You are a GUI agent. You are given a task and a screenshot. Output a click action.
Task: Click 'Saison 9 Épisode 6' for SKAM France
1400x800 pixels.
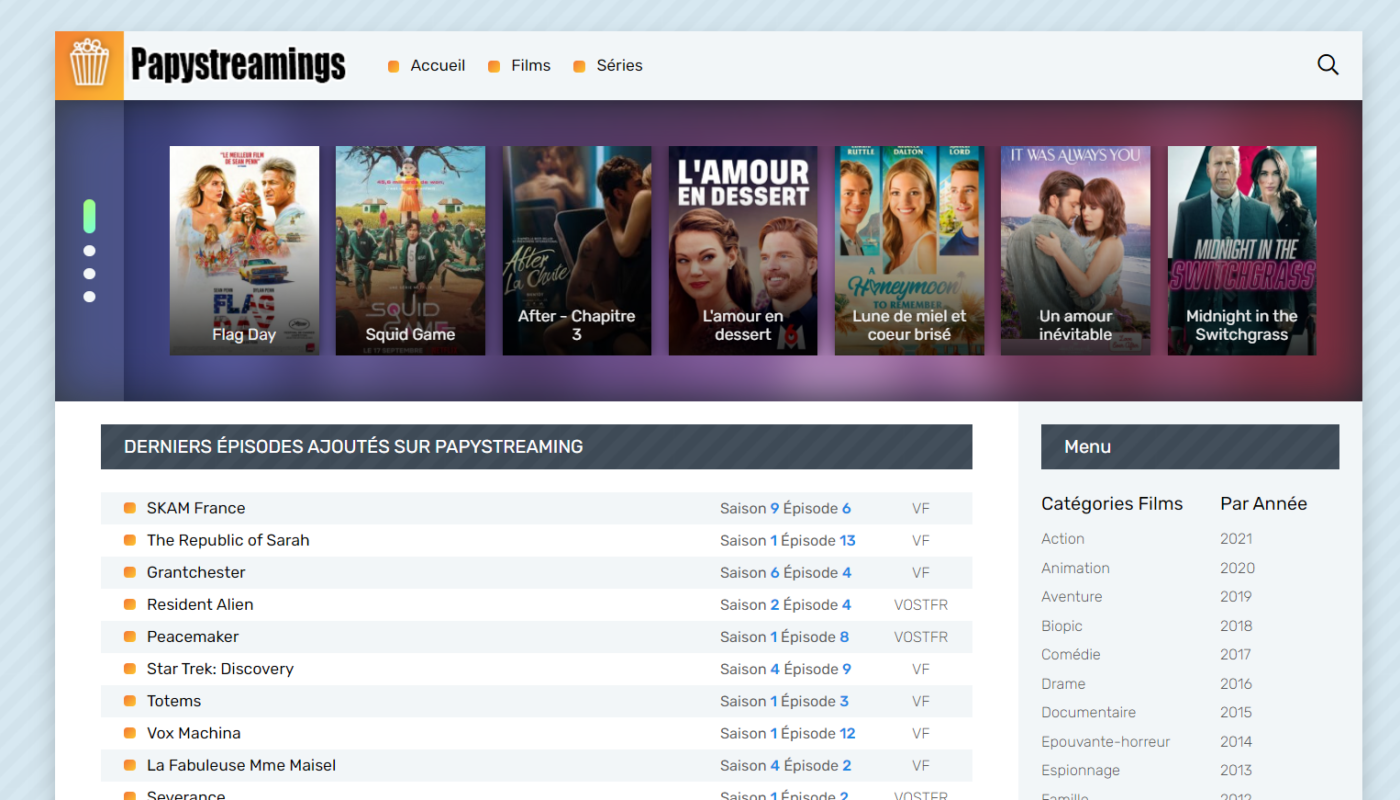click(x=786, y=508)
